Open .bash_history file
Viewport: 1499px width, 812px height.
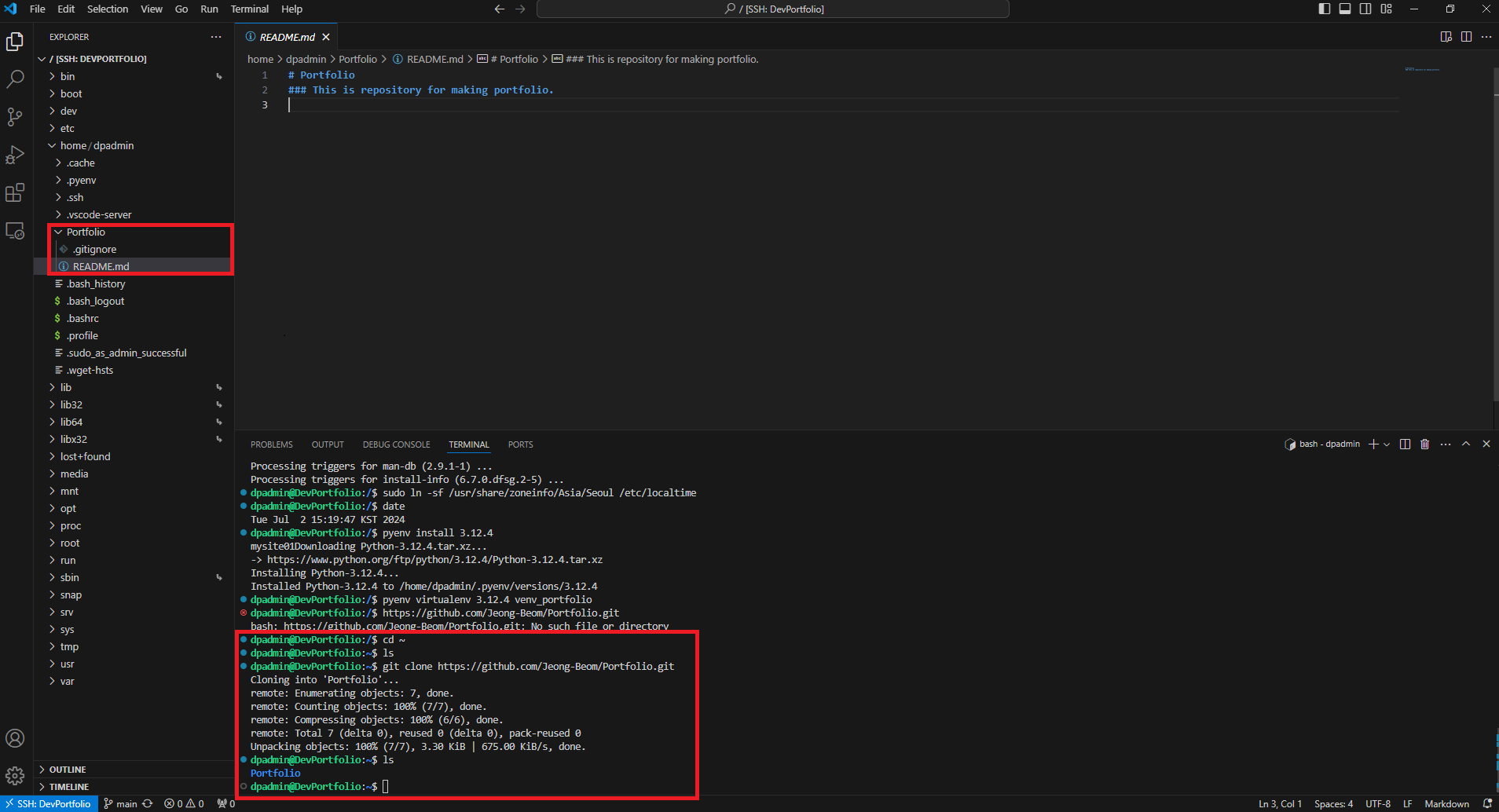coord(134,283)
